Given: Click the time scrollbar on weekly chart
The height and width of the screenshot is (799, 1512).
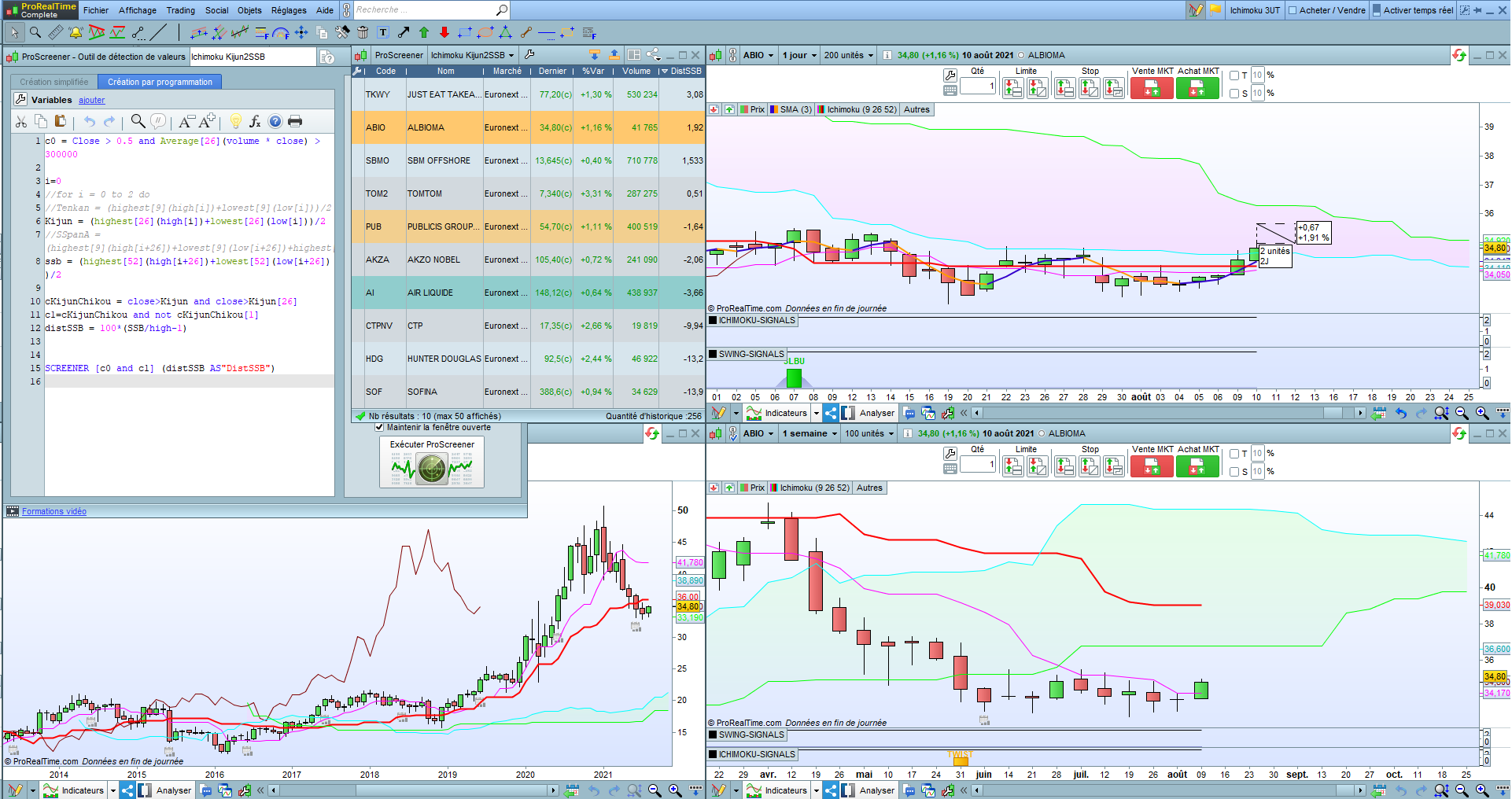Looking at the screenshot, I should [x=1167, y=790].
